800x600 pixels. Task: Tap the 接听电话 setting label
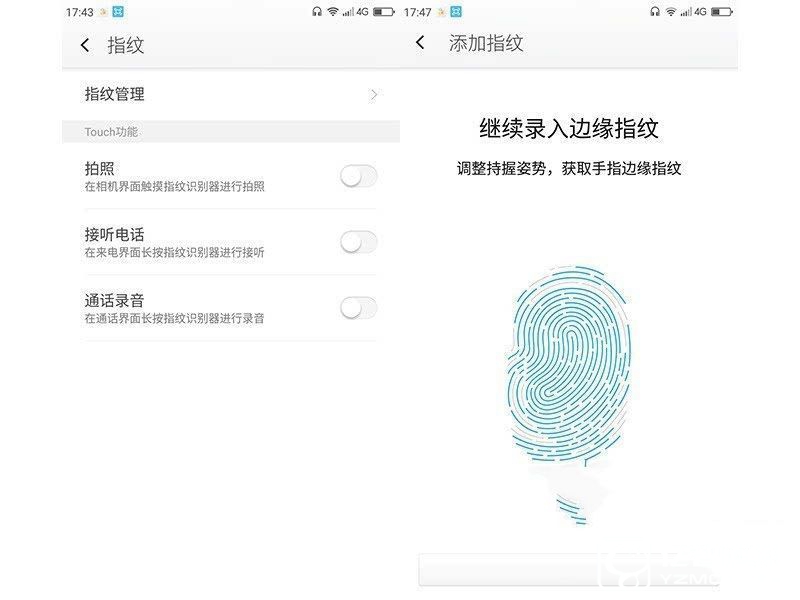(x=114, y=235)
